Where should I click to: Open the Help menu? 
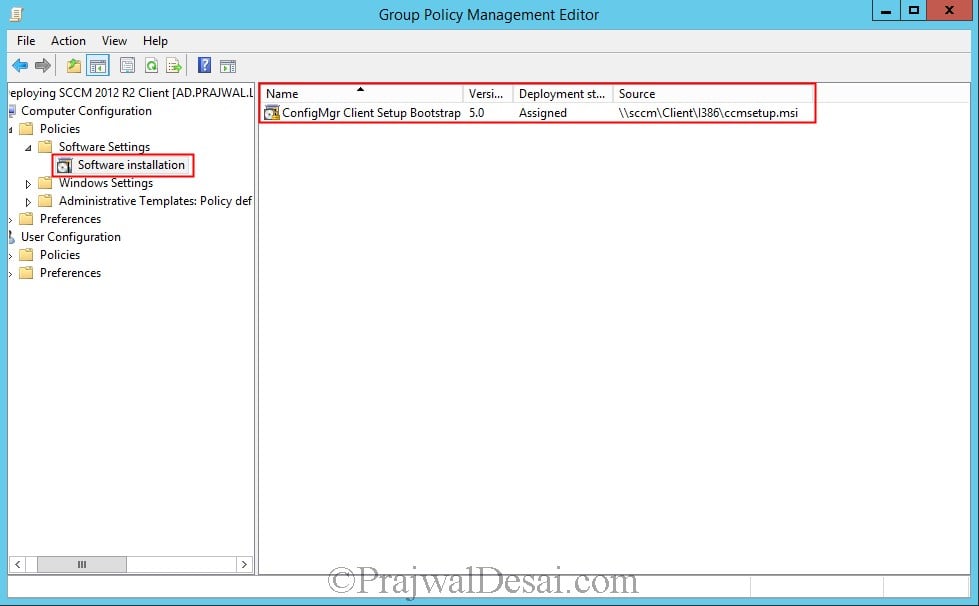pyautogui.click(x=155, y=41)
